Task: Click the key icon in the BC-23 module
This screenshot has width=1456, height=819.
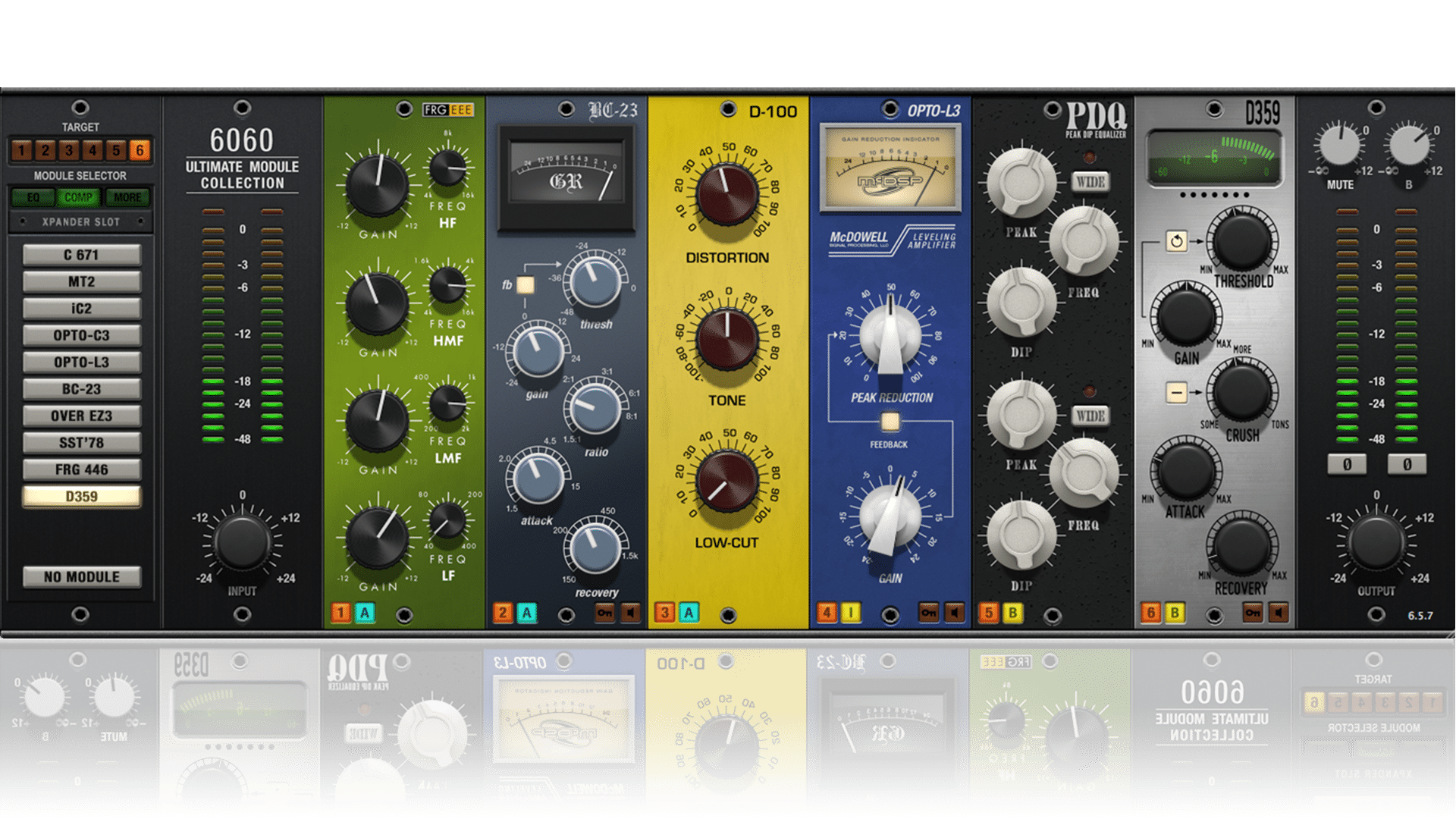Action: pos(604,612)
